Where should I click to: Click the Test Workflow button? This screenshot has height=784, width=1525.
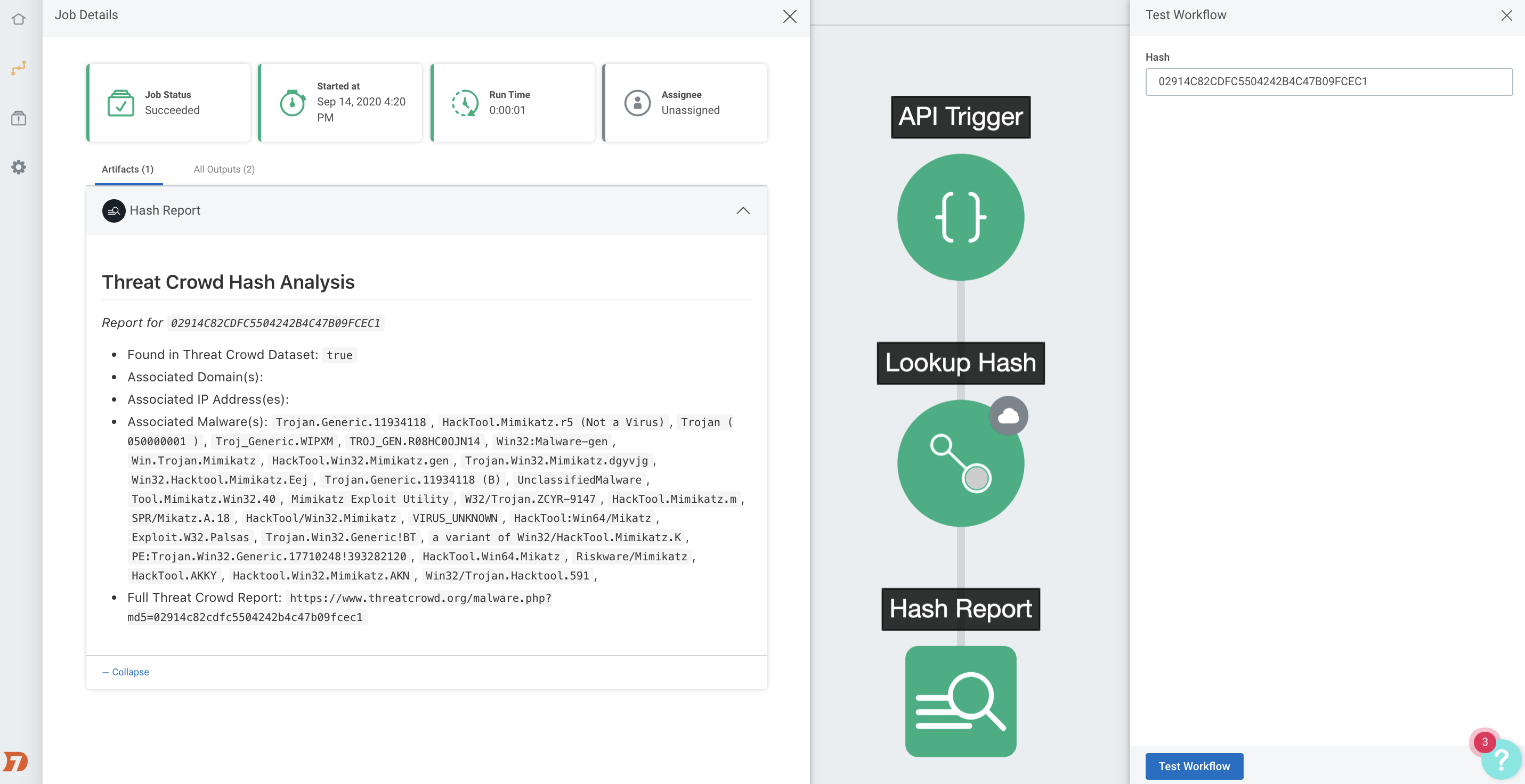coord(1194,766)
